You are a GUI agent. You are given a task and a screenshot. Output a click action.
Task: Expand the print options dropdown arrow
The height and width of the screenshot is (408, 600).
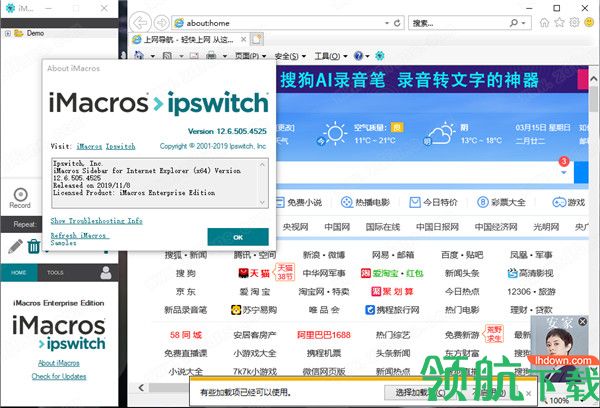pos(225,56)
